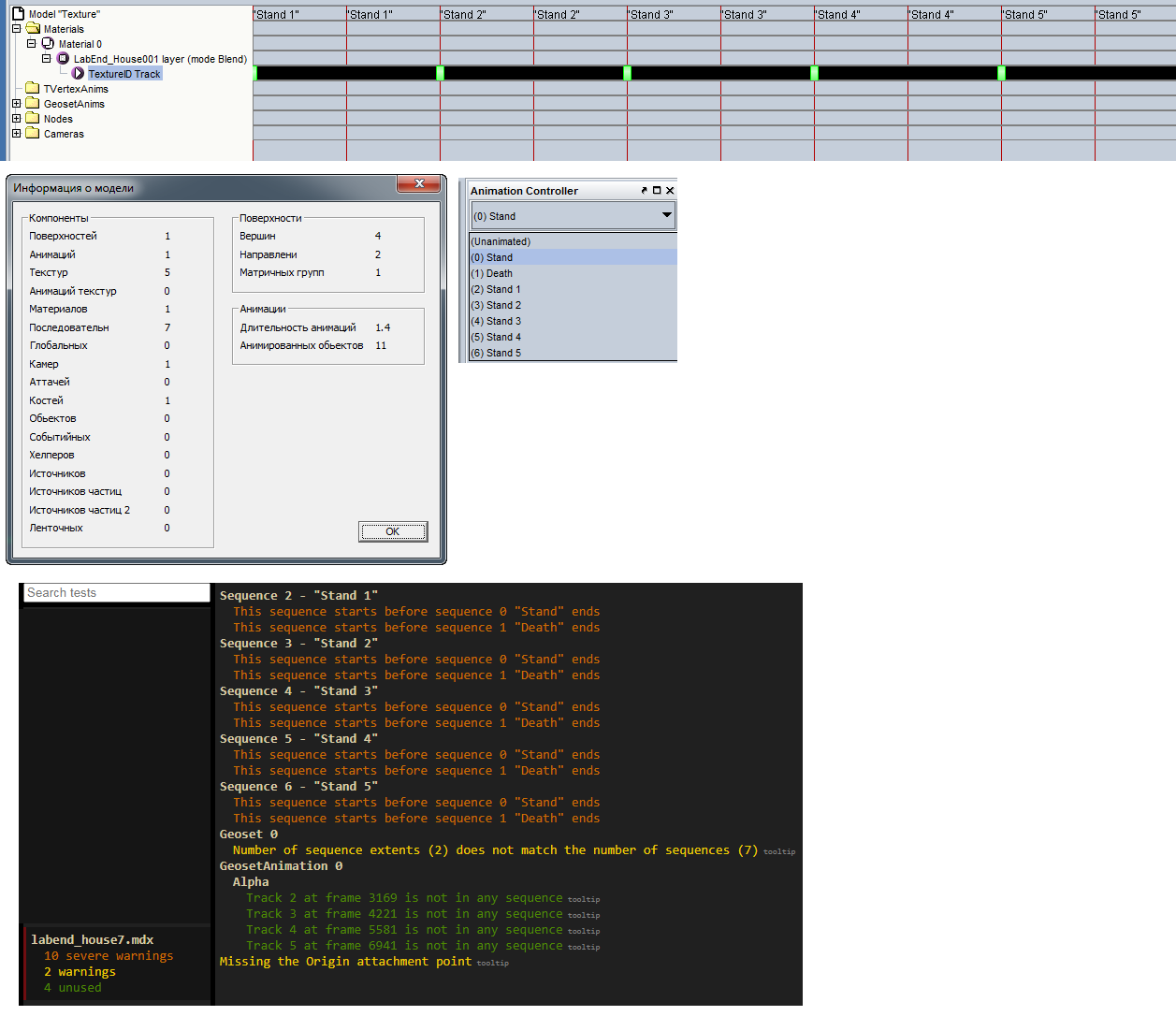Click the Анимированных объектов row
Viewport: 1176px width, 1016px height.
(313, 345)
